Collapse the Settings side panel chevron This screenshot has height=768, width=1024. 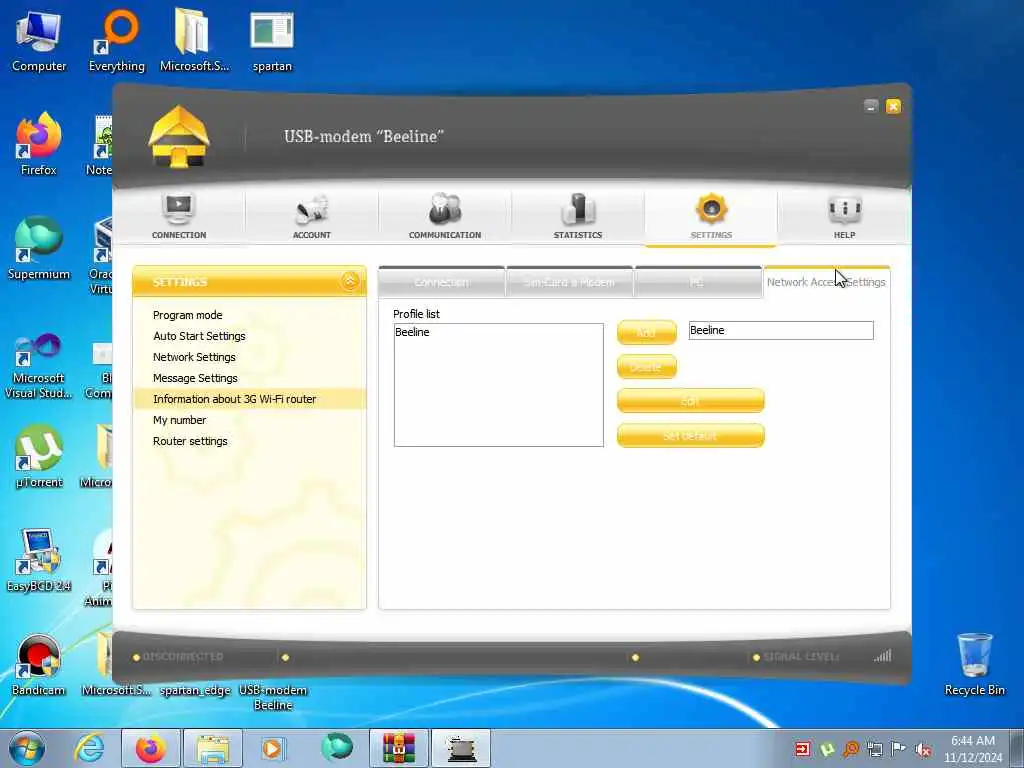point(350,281)
